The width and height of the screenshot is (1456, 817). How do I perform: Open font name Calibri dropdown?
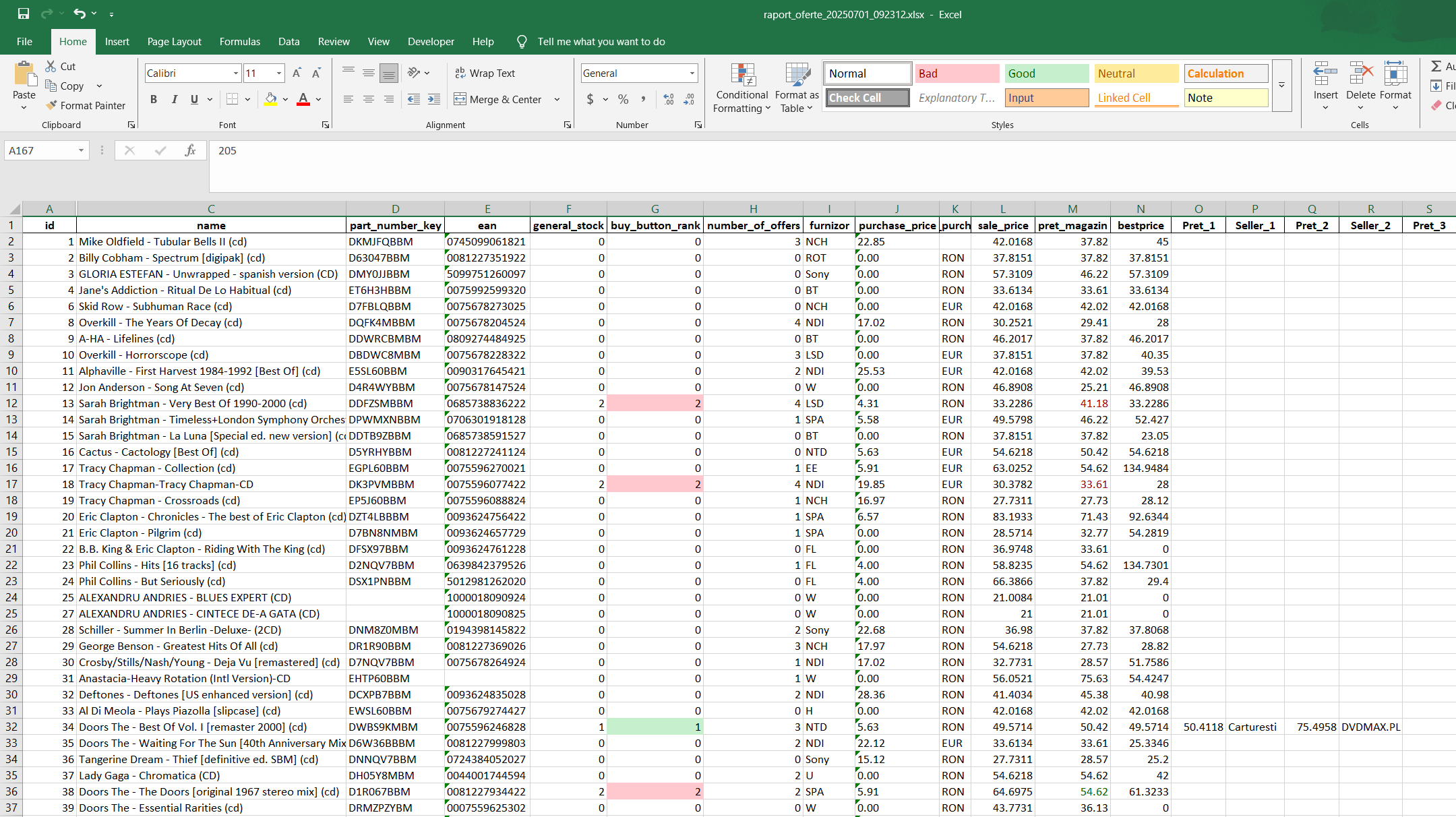pos(235,73)
